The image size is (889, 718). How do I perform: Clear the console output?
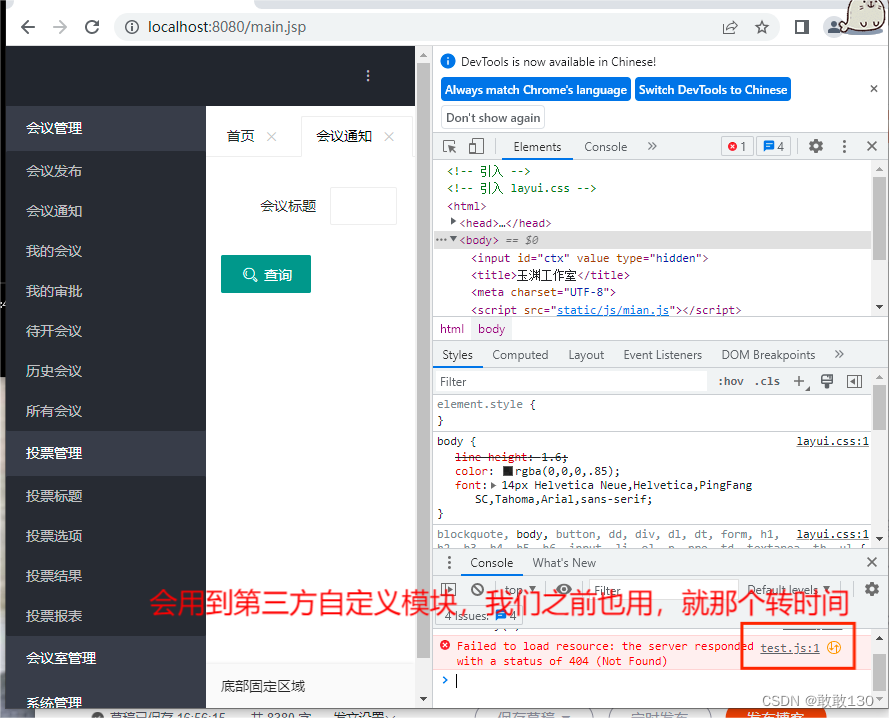tap(477, 589)
